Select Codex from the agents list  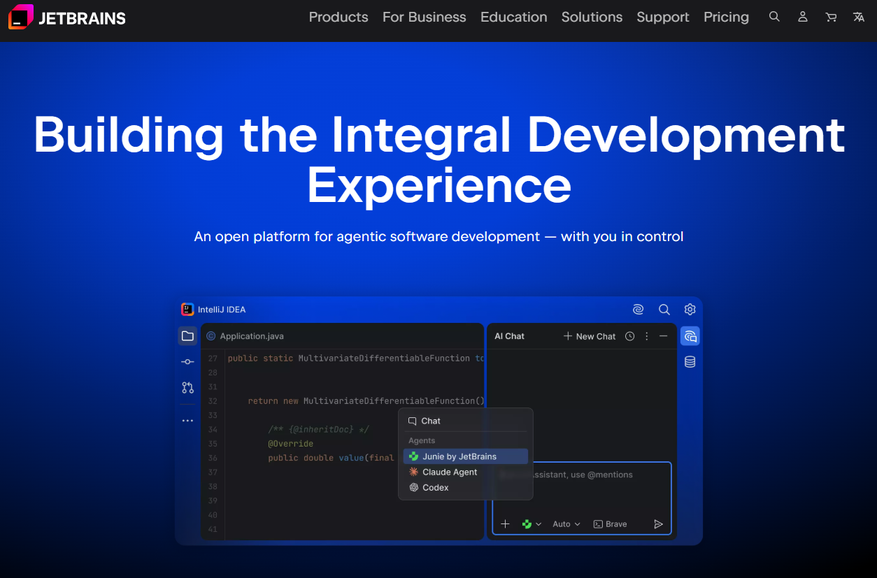tap(465, 487)
